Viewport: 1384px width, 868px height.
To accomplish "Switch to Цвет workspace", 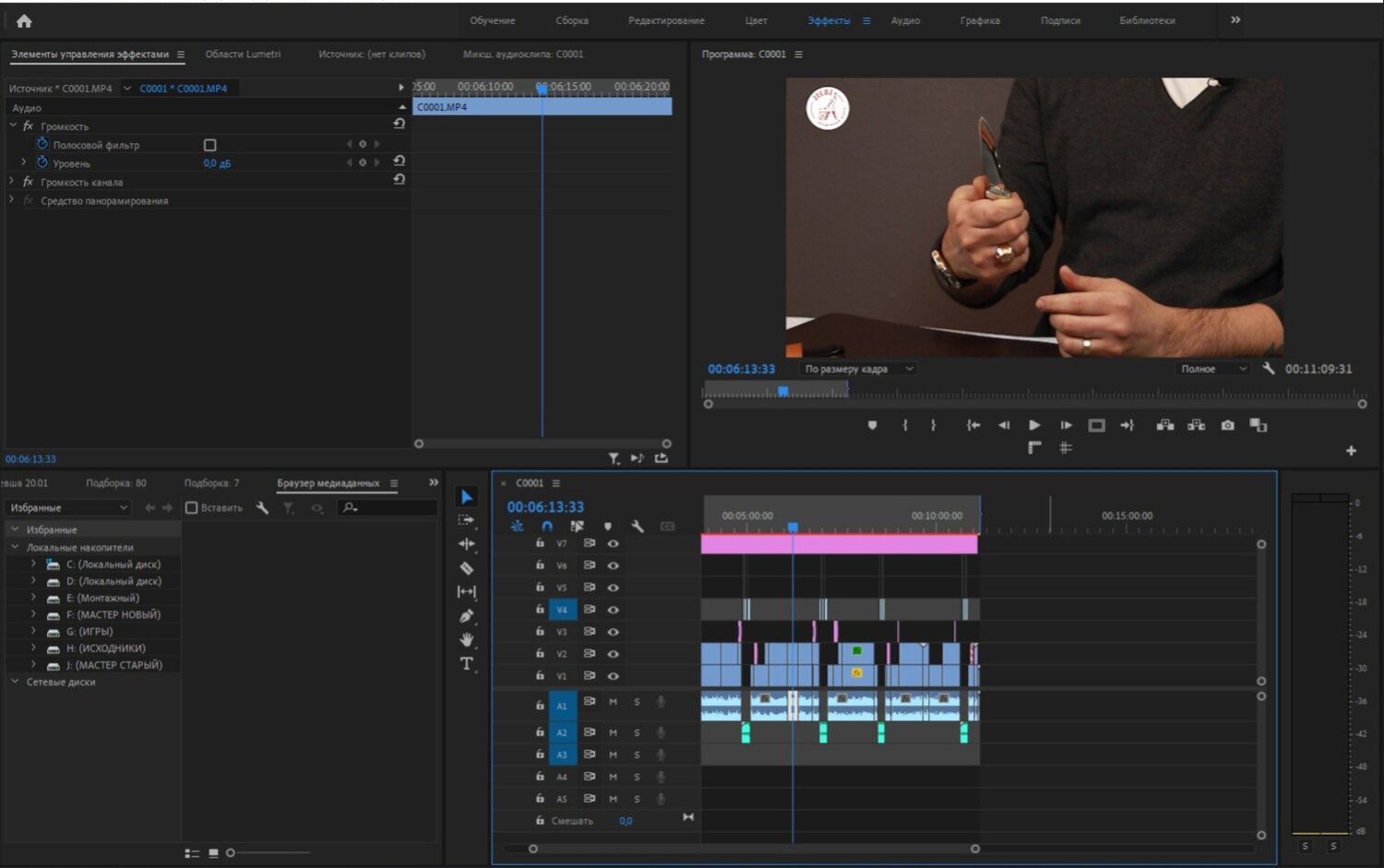I will pos(757,20).
